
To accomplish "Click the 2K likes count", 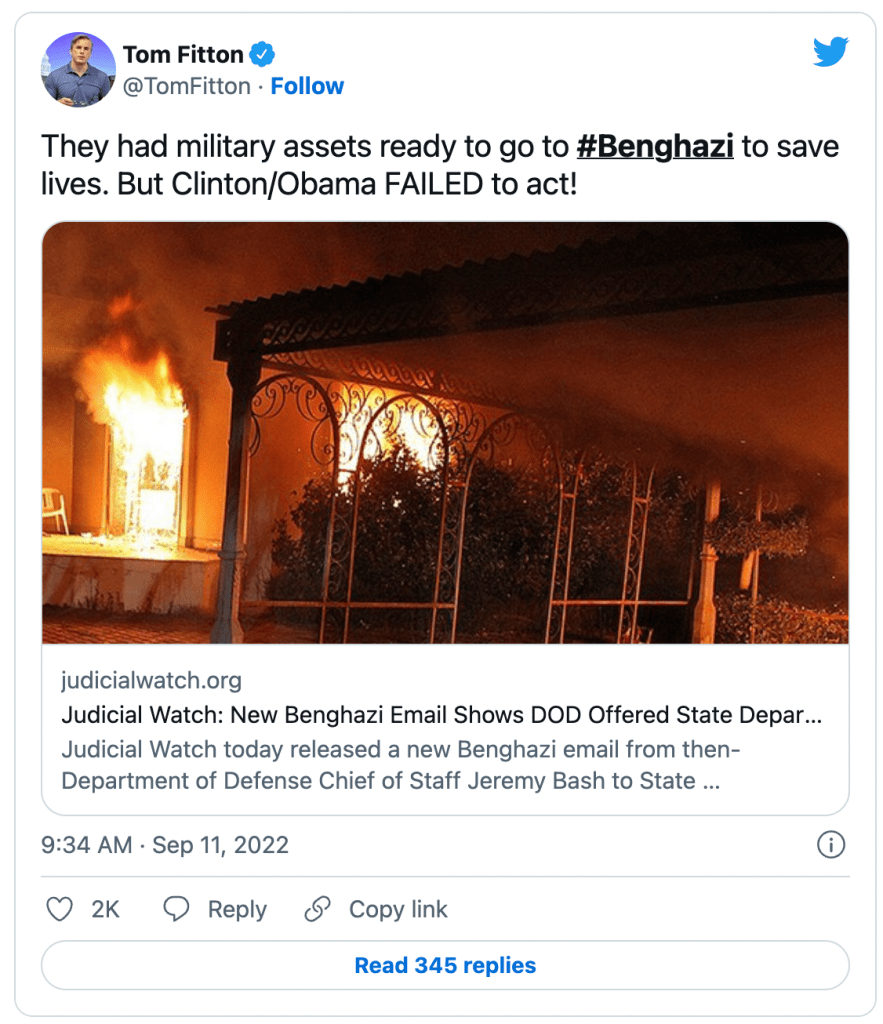I will (x=105, y=909).
